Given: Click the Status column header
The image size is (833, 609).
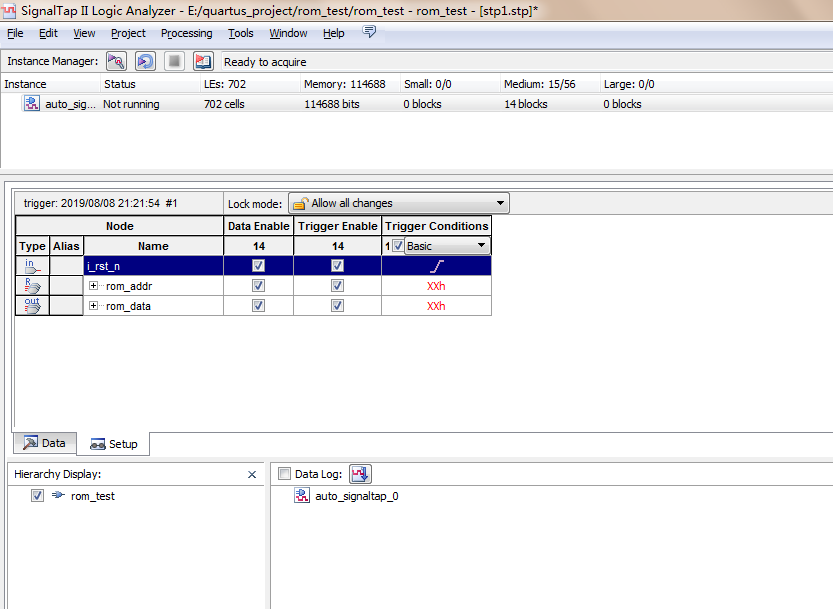Looking at the screenshot, I should [x=150, y=84].
